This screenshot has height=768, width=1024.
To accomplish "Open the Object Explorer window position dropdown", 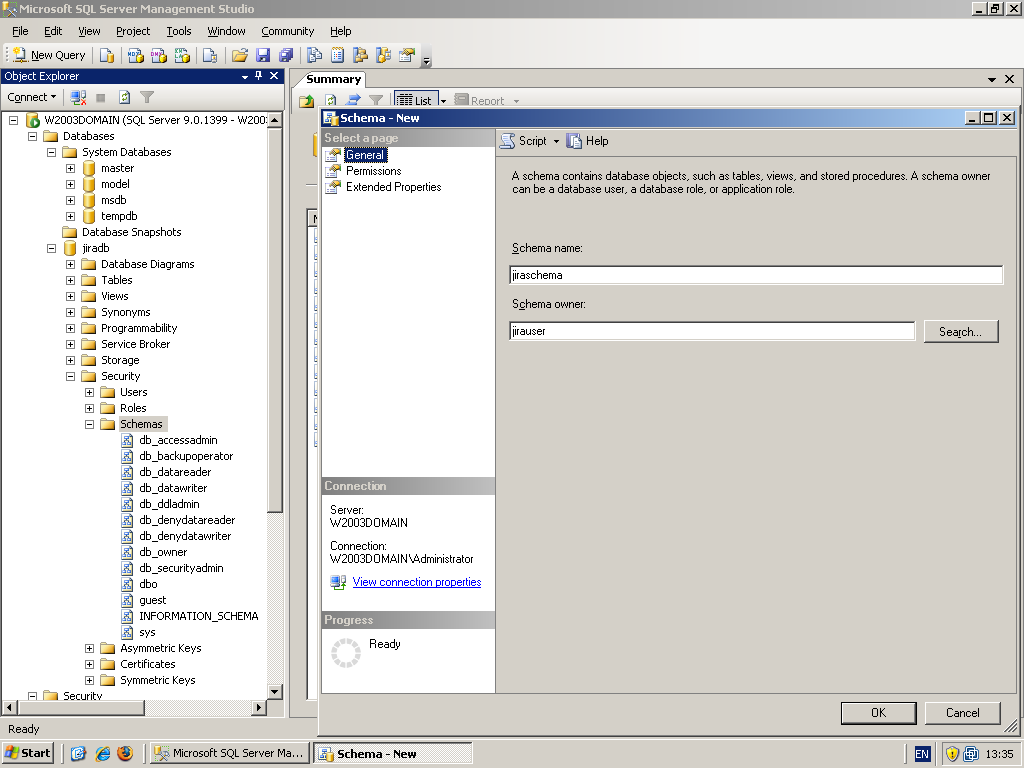I will tap(245, 76).
